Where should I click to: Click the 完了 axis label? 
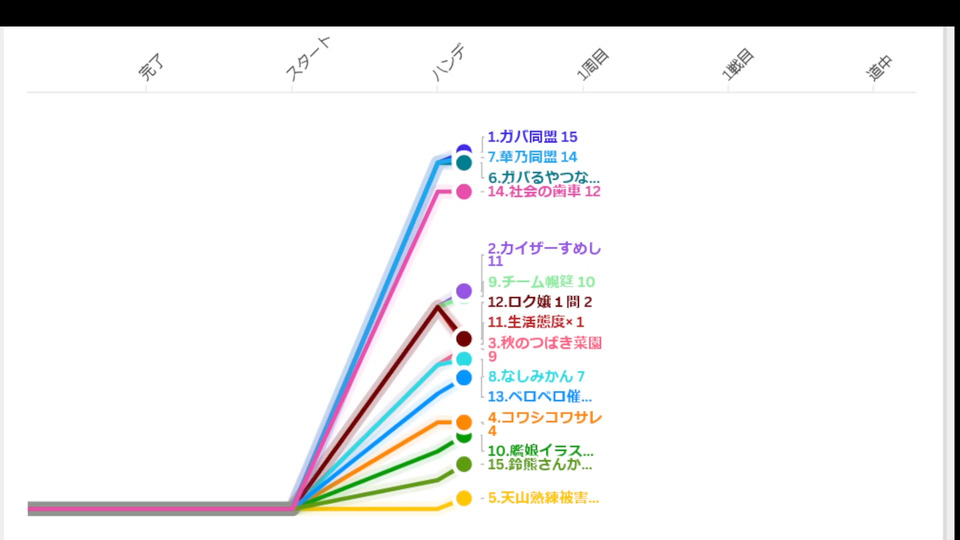coord(150,69)
